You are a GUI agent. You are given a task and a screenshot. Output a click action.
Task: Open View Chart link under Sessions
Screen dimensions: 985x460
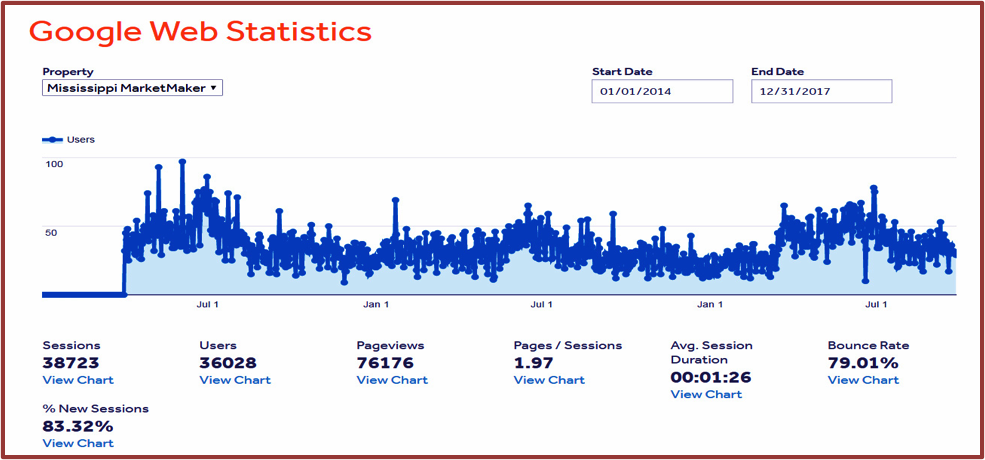click(x=78, y=380)
